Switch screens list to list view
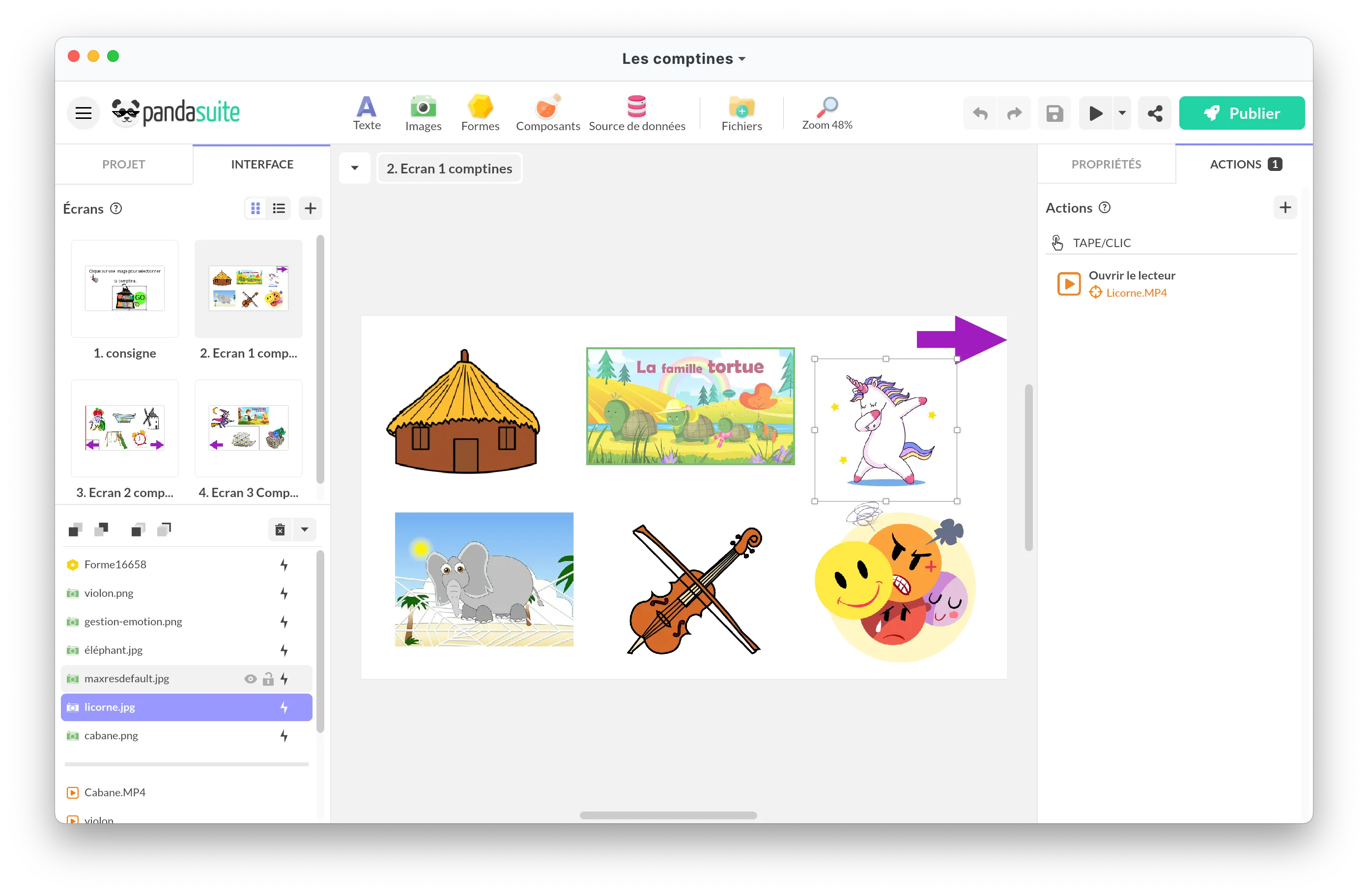The height and width of the screenshot is (896, 1368). [x=279, y=208]
